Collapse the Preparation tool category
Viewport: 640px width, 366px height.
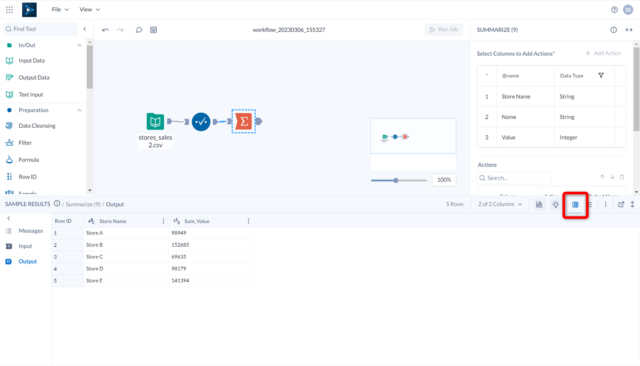[x=79, y=110]
